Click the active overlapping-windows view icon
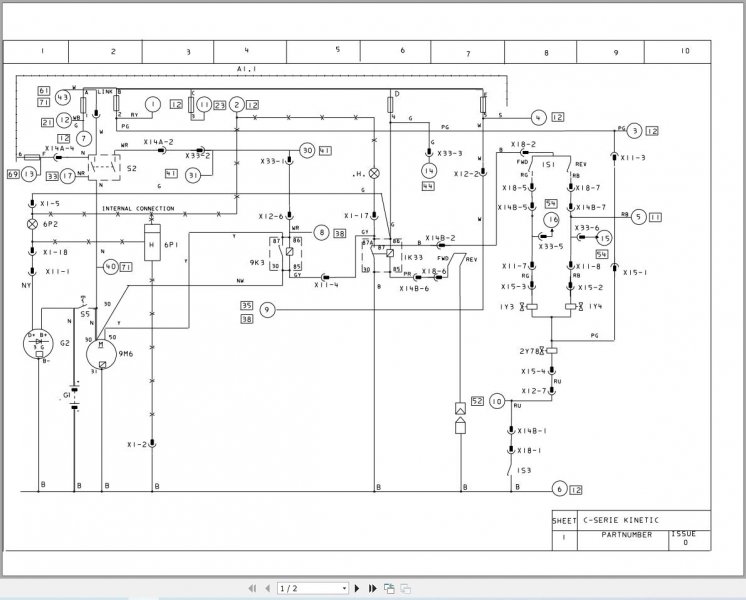 point(389,589)
